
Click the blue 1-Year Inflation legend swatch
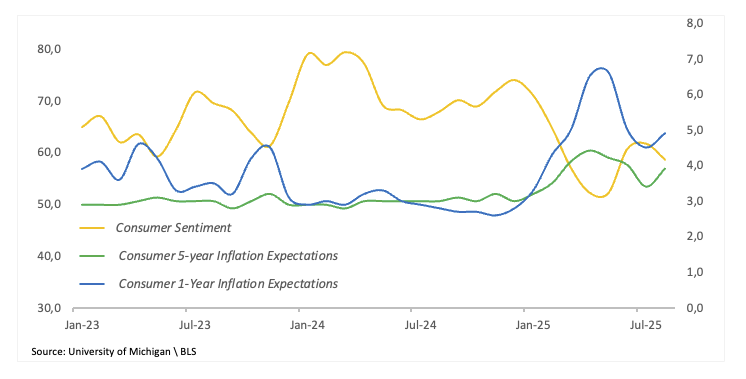(92, 284)
